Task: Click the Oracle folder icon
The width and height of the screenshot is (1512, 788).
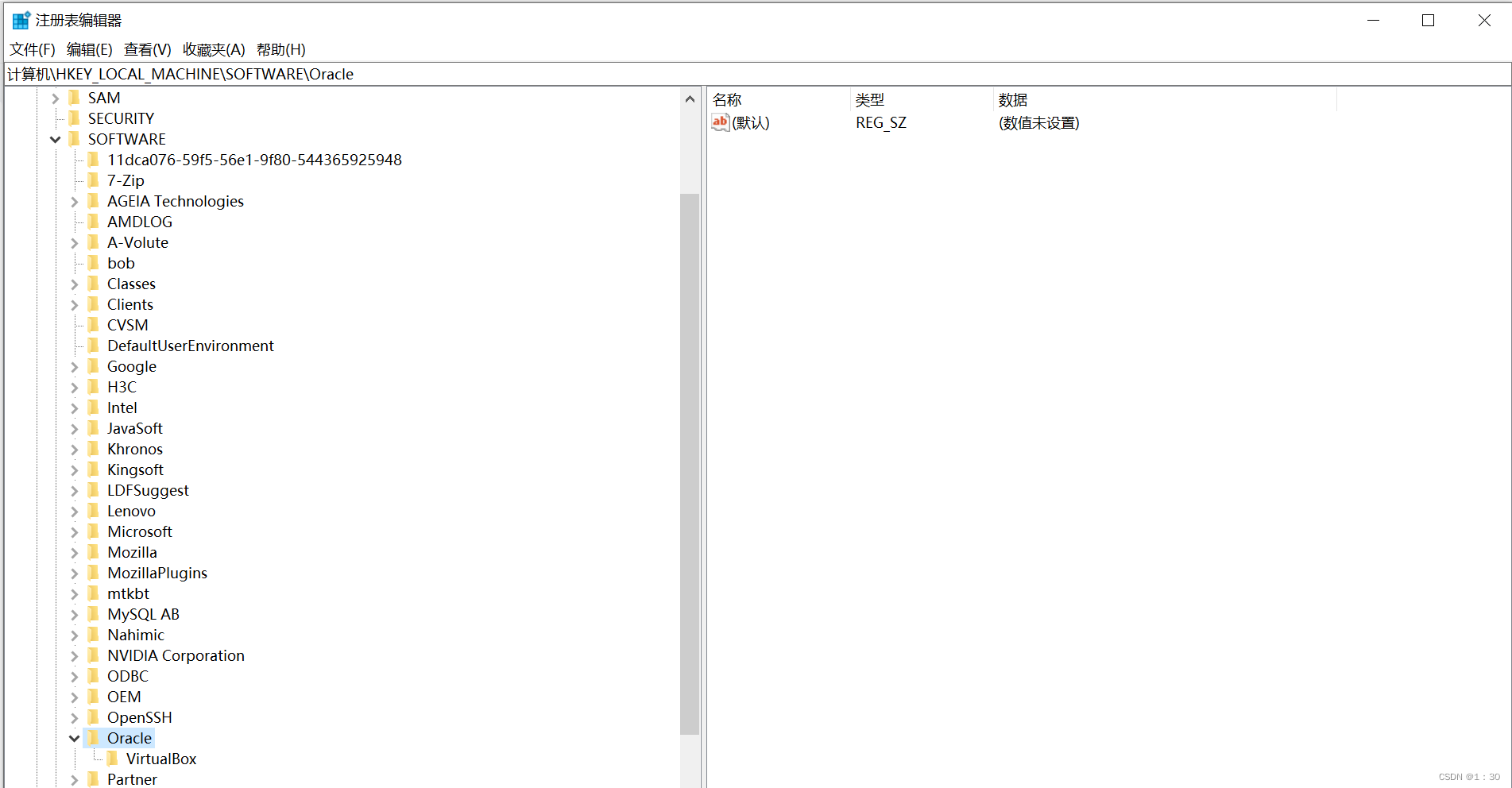Action: coord(91,738)
